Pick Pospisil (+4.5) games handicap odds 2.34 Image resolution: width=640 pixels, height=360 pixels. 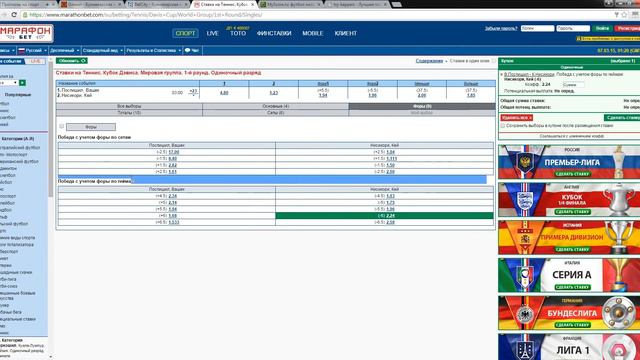pos(173,196)
